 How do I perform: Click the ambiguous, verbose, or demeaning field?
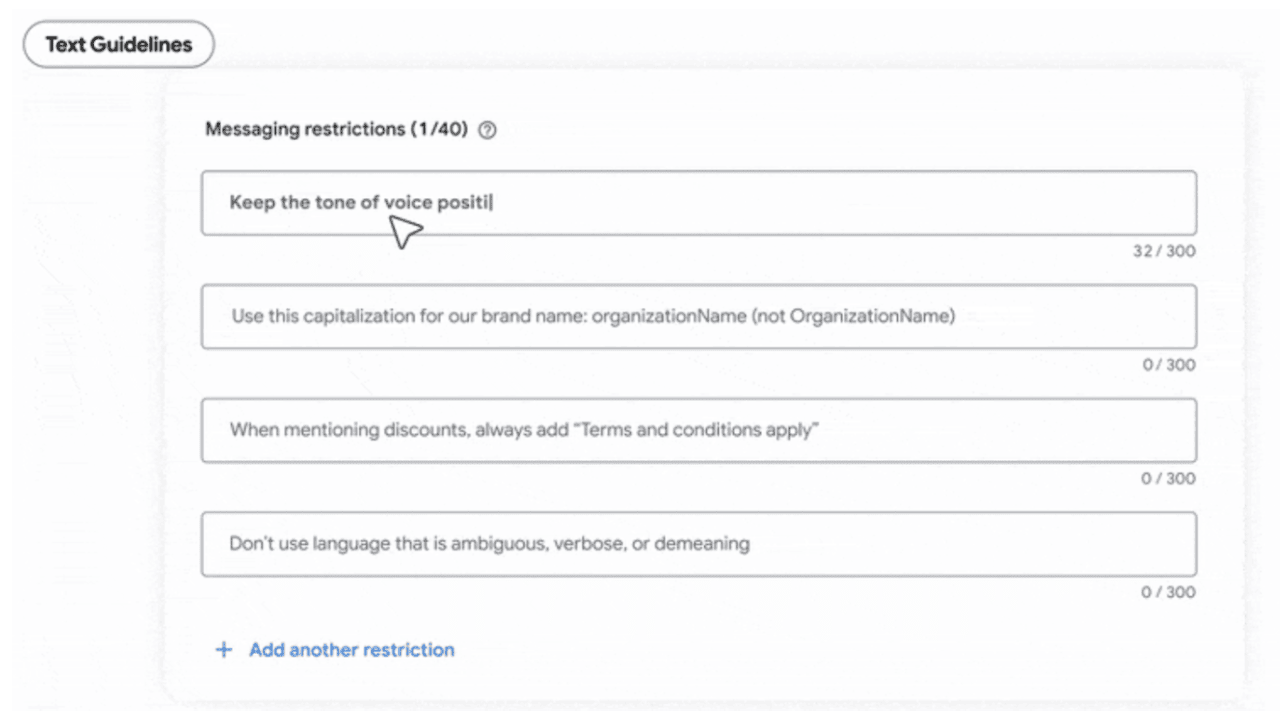click(698, 544)
